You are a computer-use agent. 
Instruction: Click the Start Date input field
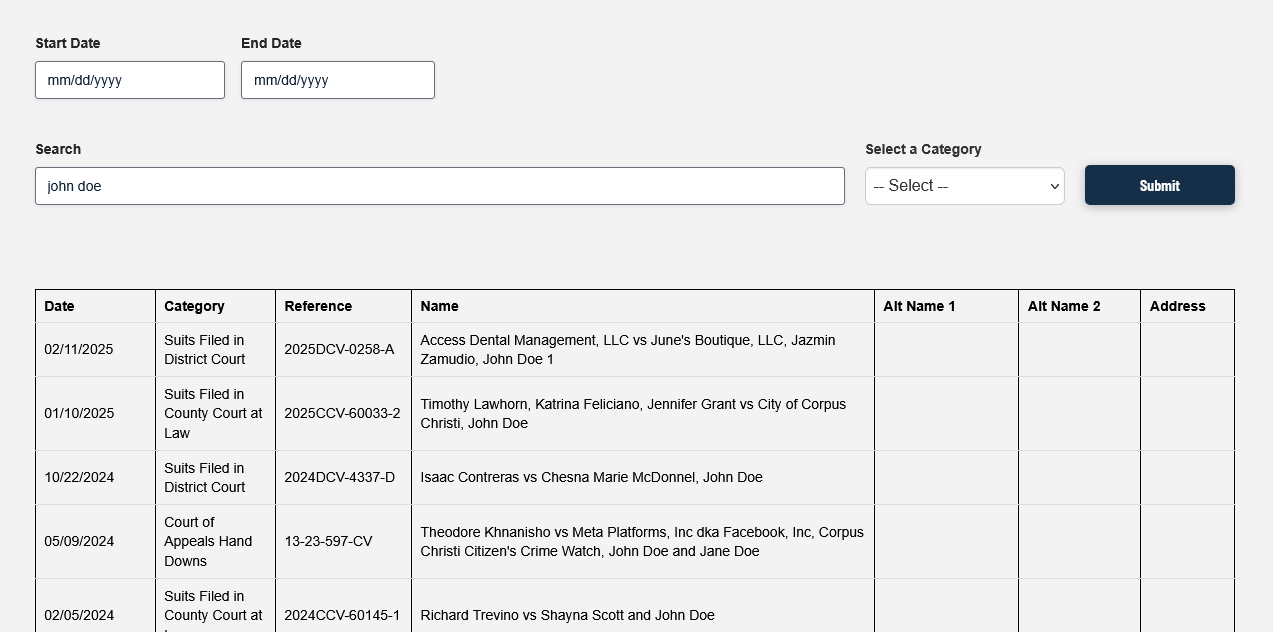coord(130,80)
